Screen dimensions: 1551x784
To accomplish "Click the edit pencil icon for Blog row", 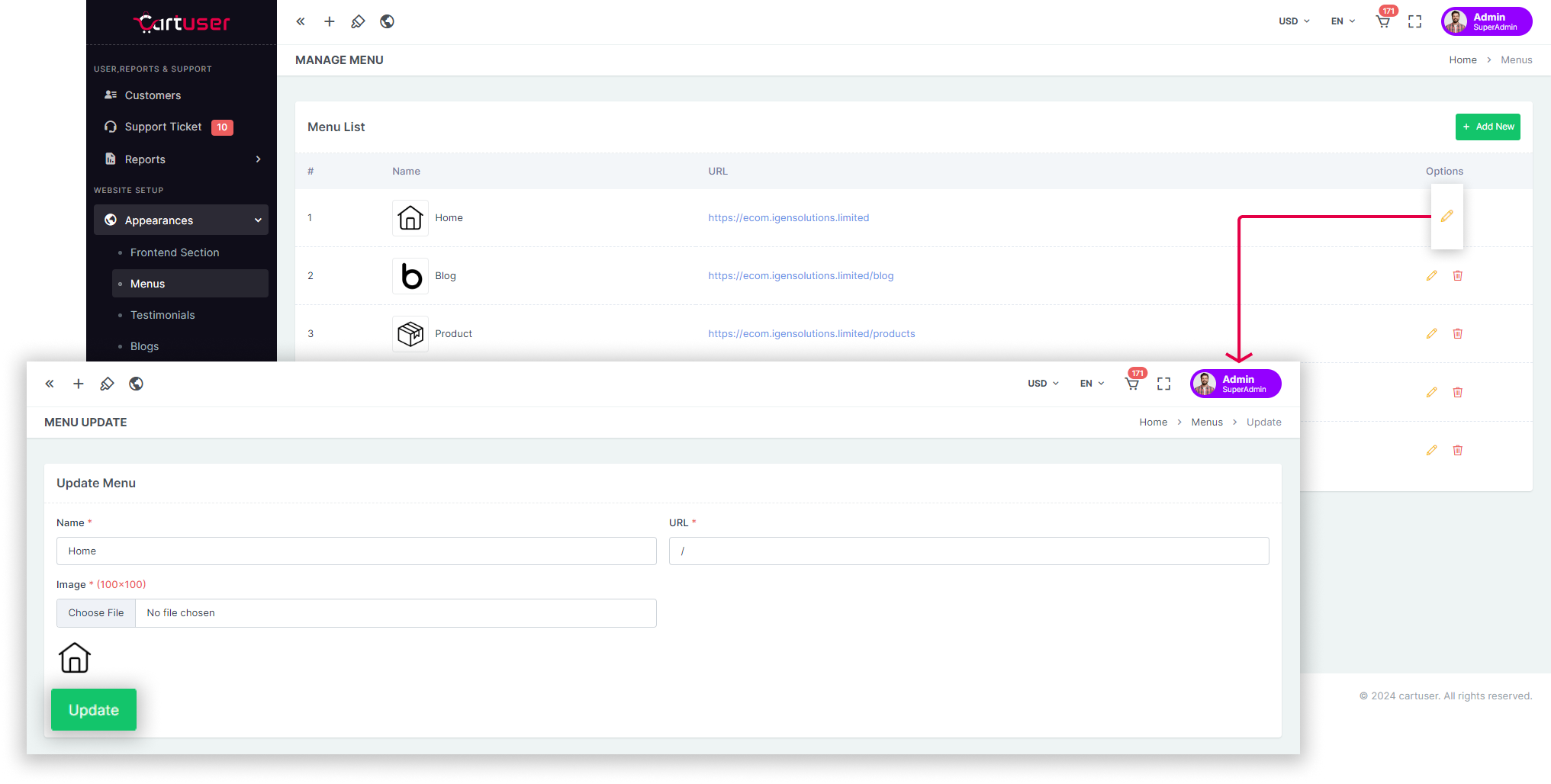I will point(1431,275).
